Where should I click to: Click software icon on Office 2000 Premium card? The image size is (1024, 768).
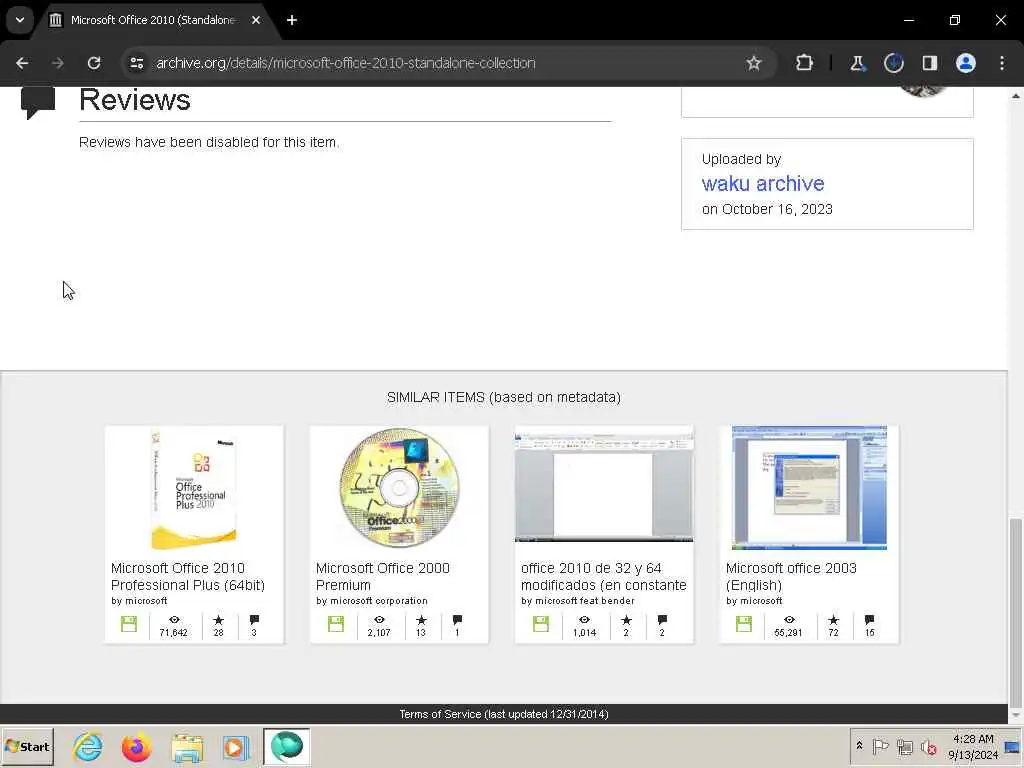coord(336,624)
